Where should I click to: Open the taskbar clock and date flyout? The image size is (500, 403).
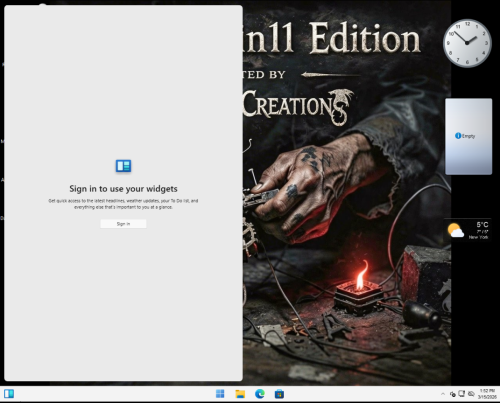[x=487, y=394]
